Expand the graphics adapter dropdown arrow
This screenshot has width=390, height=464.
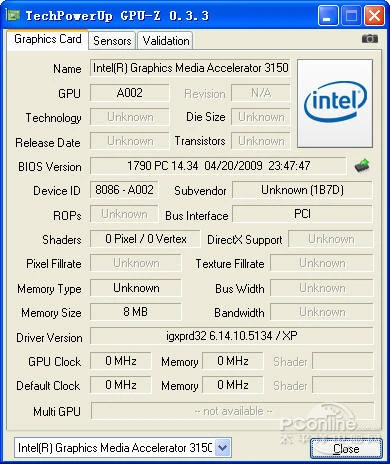tap(222, 448)
